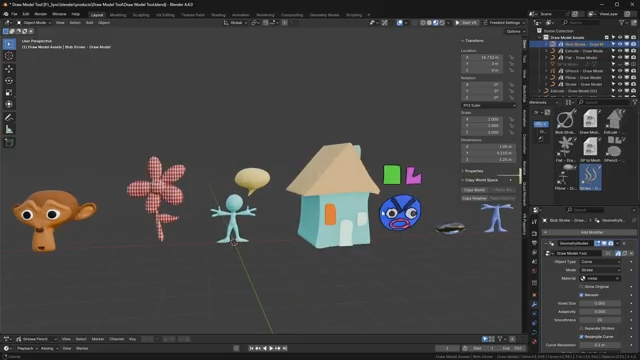Viewport: 640px width, 360px height.
Task: Collapse the Draw Model Assets collection
Action: coord(540,38)
